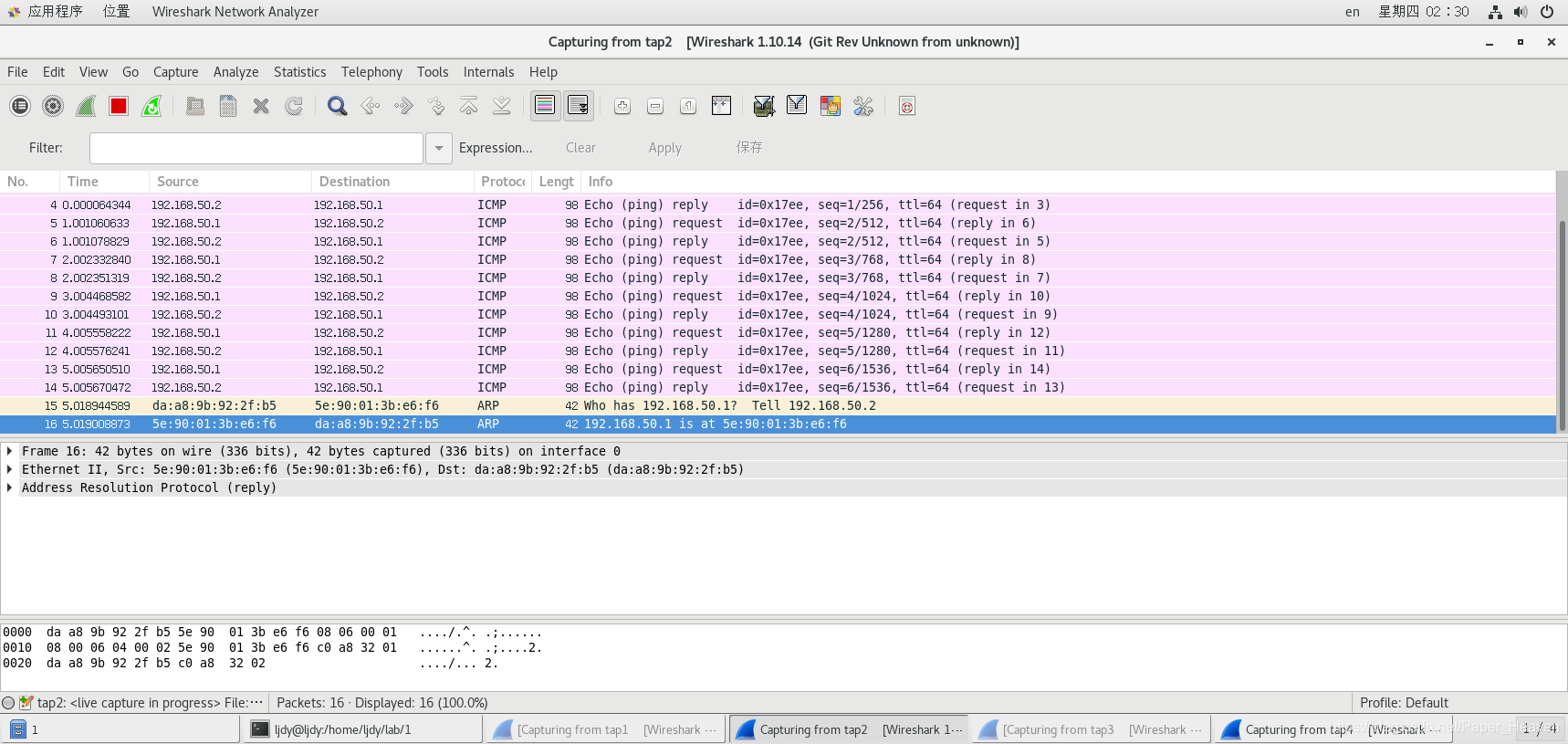Screen dimensions: 1568x744
Task: Expand Address Resolution Protocol tree row
Action: coord(9,487)
